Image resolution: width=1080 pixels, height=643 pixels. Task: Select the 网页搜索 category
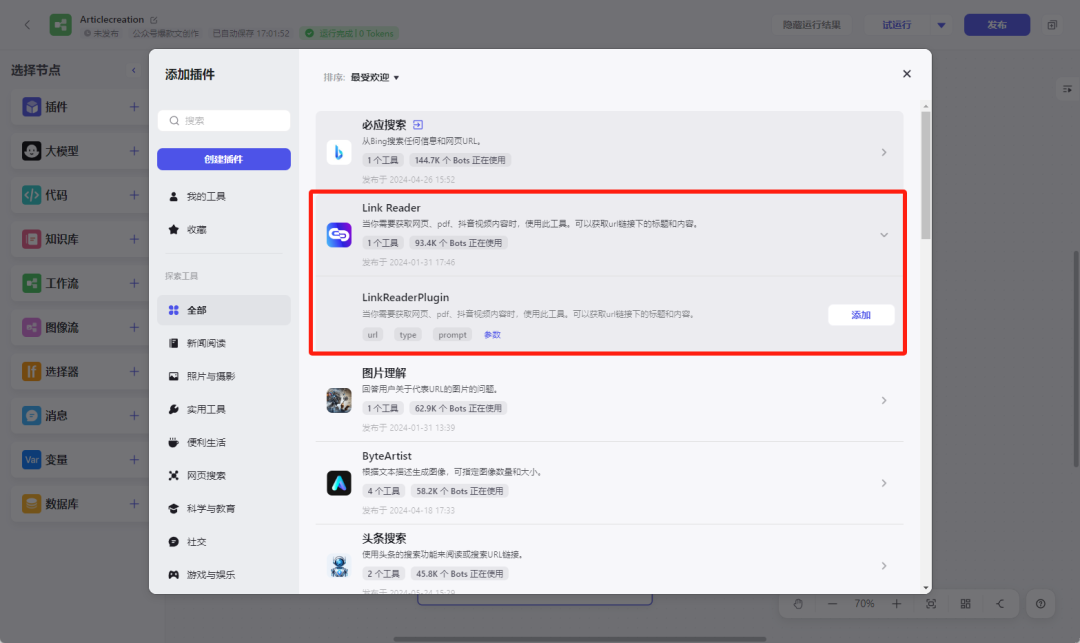[x=223, y=475]
